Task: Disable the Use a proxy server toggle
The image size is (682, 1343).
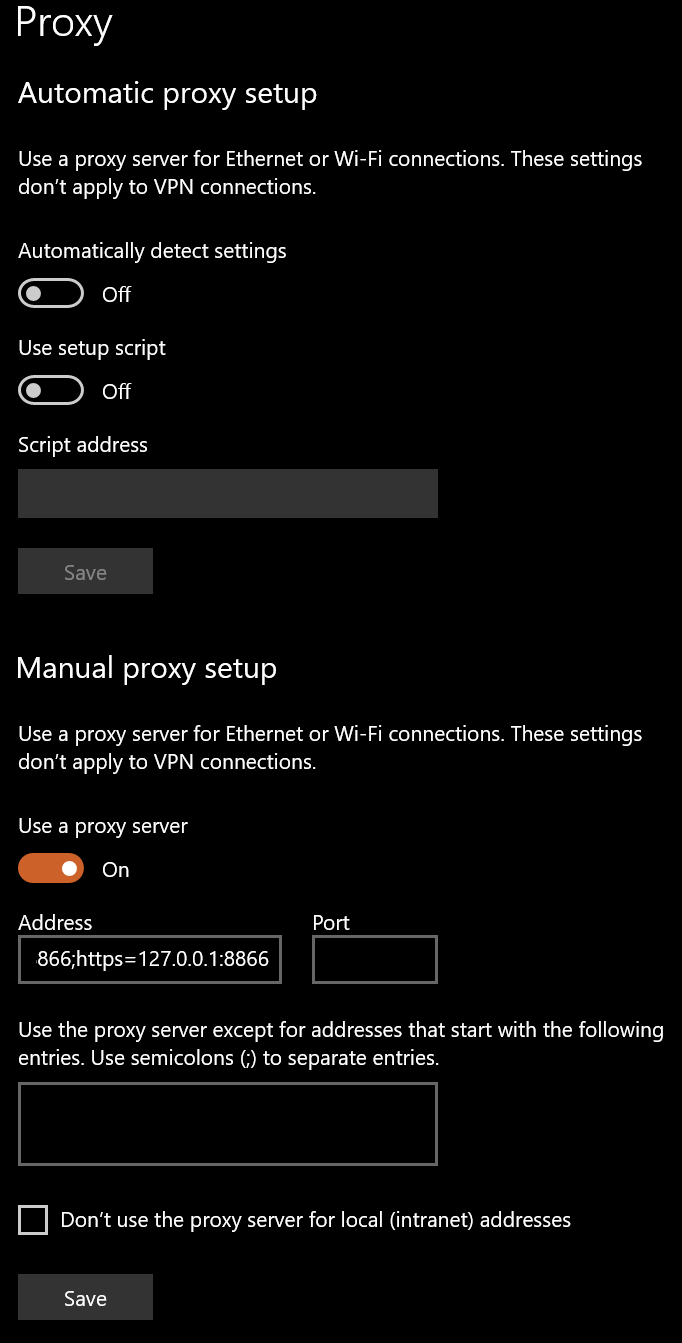Action: [50, 869]
